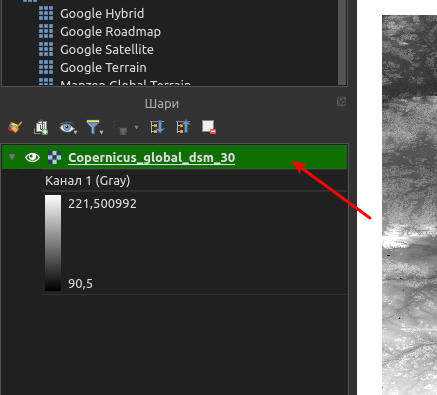Select the Copernicus_global_dsm_30 layer name
This screenshot has width=437, height=395.
[151, 157]
